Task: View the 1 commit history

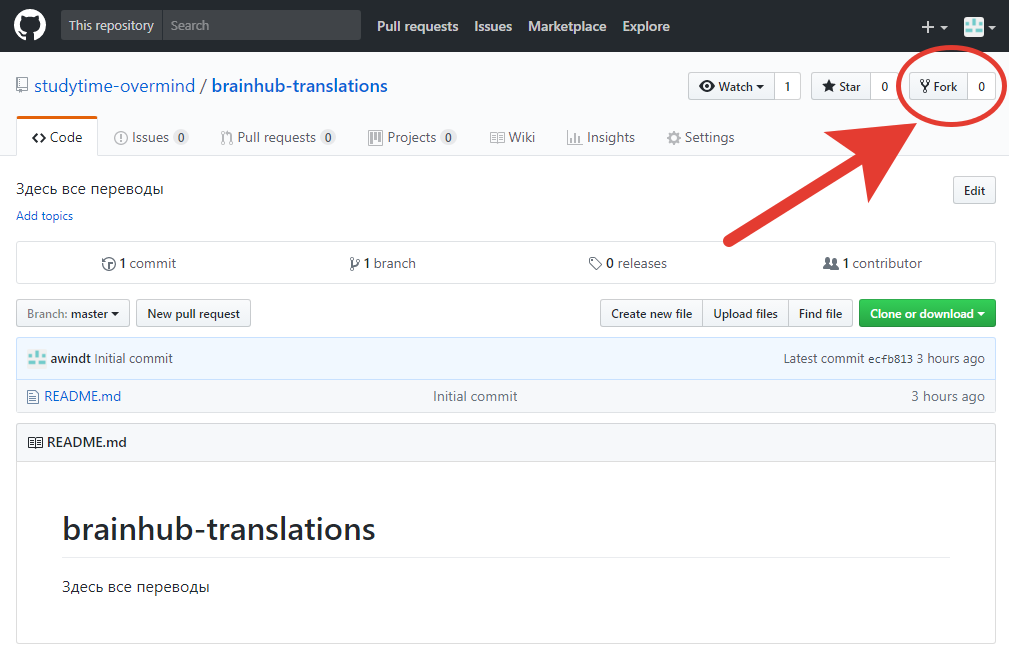Action: click(139, 263)
